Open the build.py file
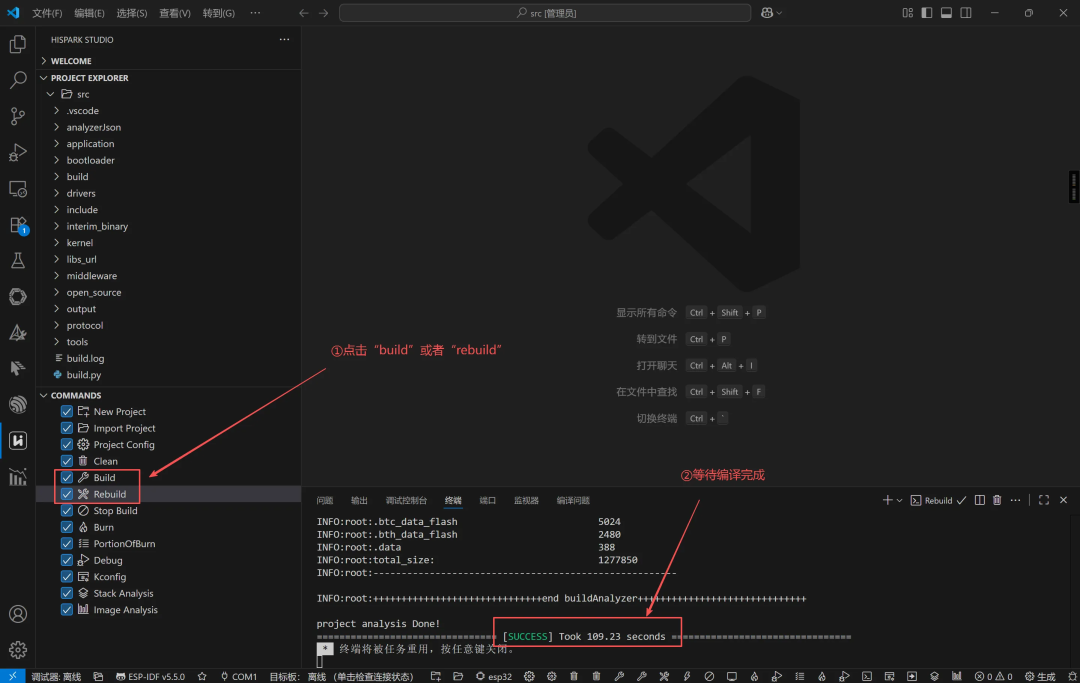Image resolution: width=1080 pixels, height=683 pixels. tap(83, 375)
